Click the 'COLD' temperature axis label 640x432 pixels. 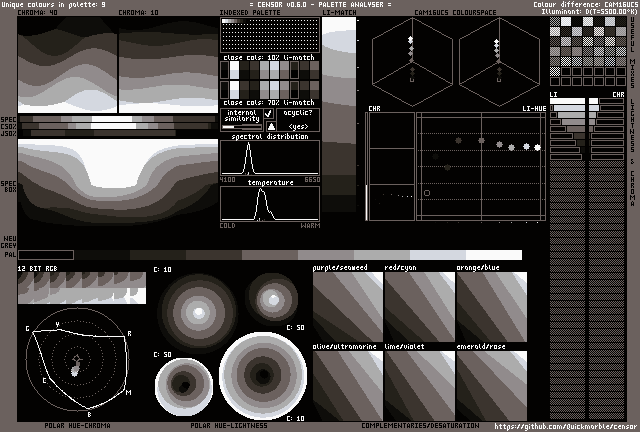[x=227, y=225]
